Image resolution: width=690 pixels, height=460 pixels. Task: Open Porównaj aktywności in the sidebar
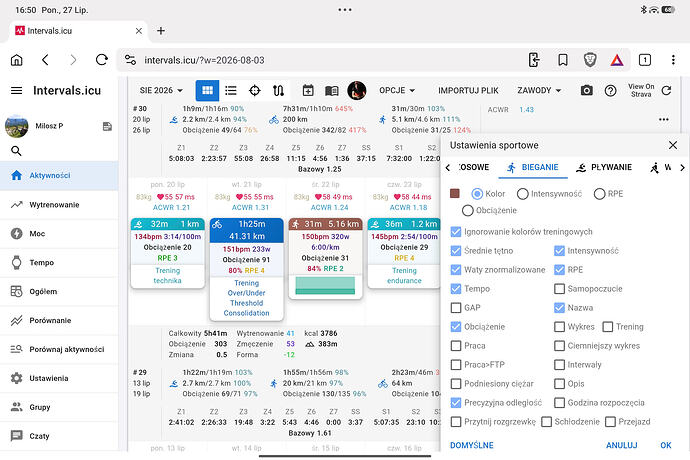(59, 350)
